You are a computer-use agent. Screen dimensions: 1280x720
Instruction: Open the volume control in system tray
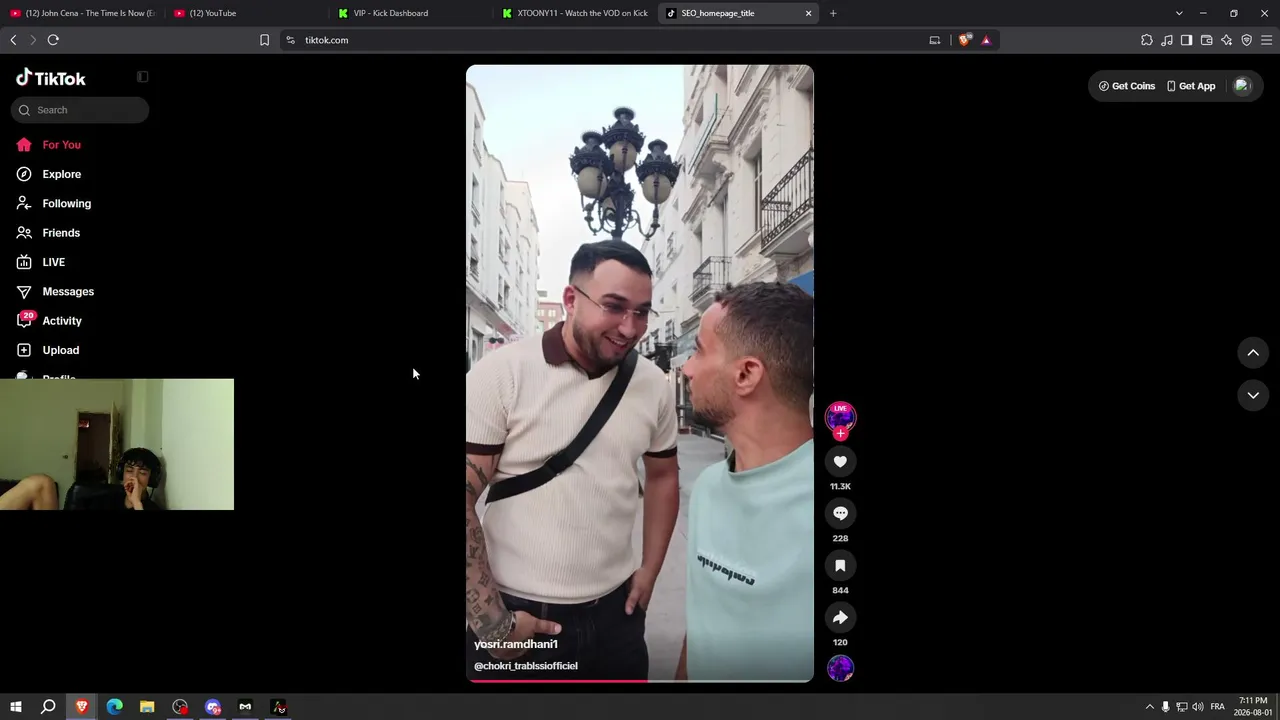[x=1198, y=707]
